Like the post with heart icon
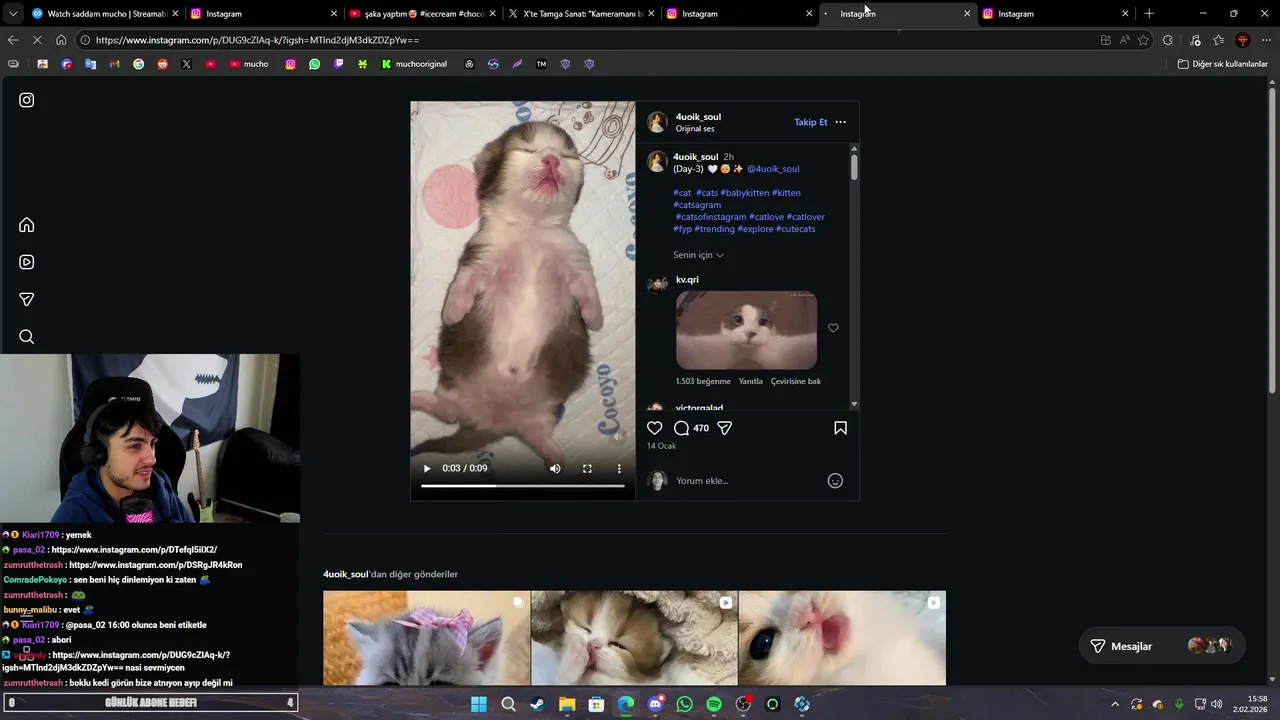The height and width of the screenshot is (720, 1280). (x=655, y=428)
